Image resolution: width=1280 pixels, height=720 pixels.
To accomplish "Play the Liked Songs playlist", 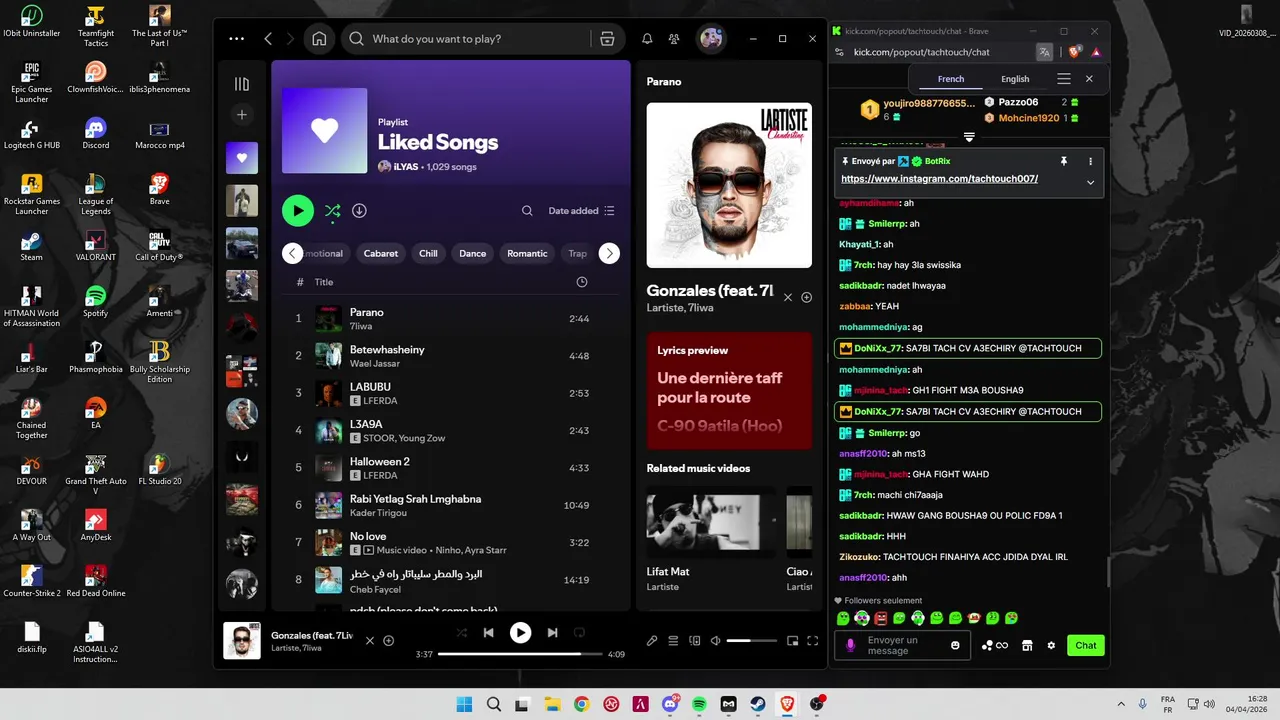I will [x=297, y=211].
